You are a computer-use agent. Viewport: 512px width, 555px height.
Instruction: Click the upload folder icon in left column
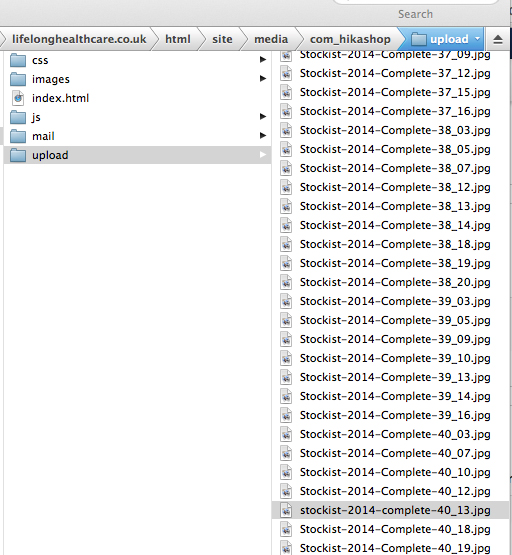click(18, 155)
